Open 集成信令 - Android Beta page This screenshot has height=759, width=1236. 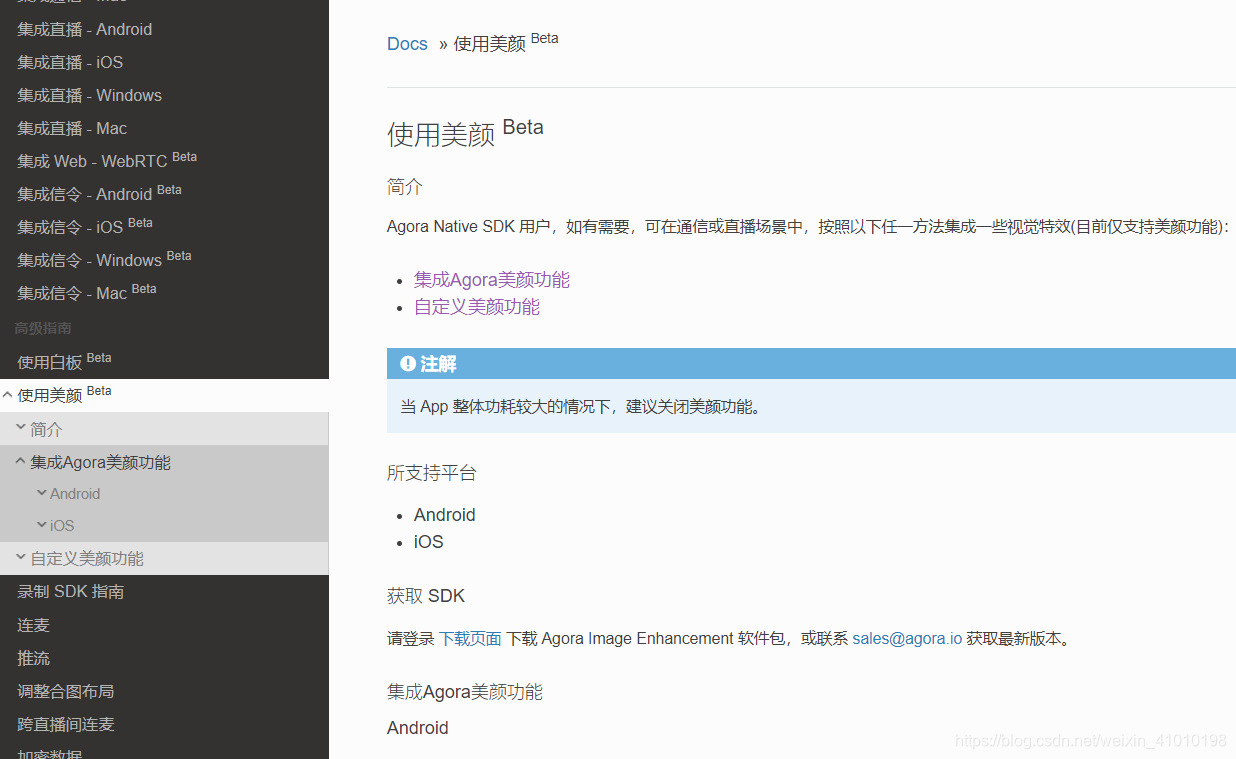[99, 193]
